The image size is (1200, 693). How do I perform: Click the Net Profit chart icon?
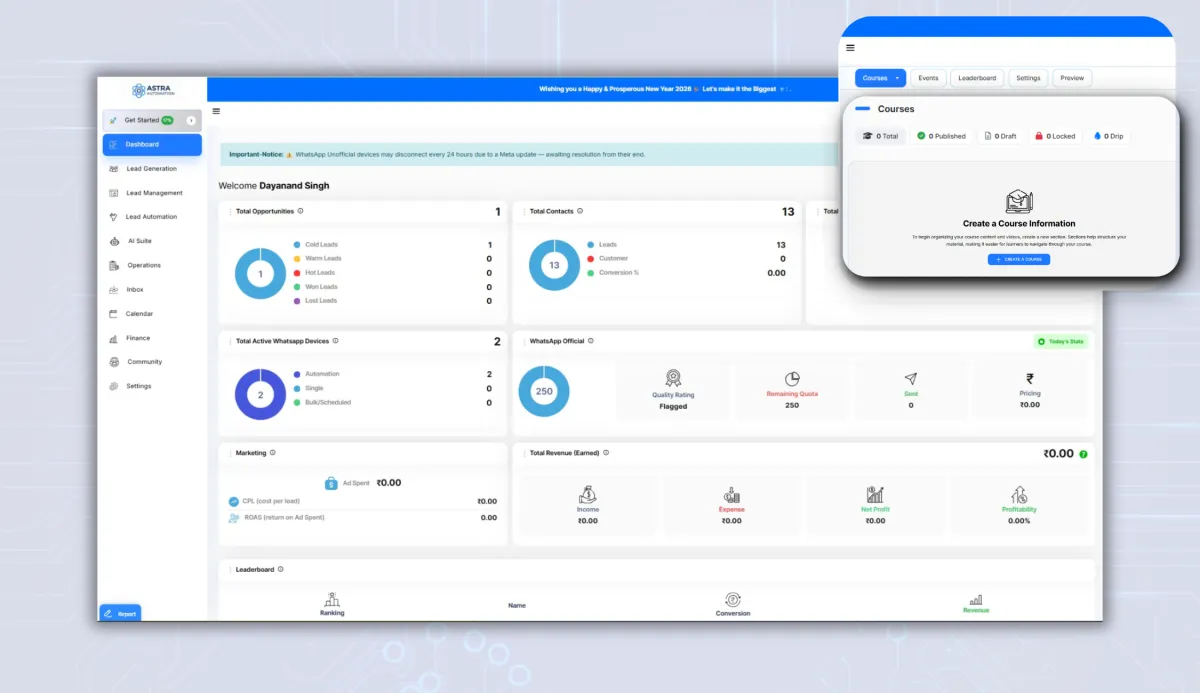click(875, 495)
